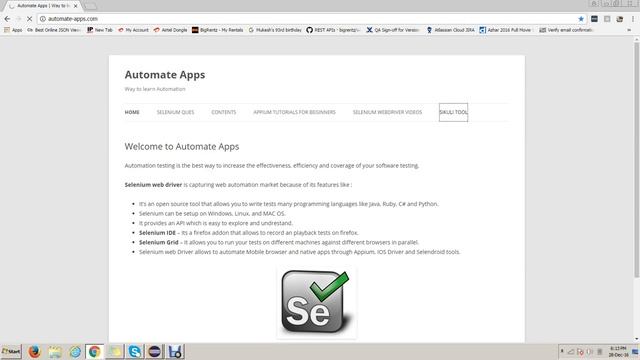Go back with the browser back arrow
640x360 pixels.
(x=7, y=19)
